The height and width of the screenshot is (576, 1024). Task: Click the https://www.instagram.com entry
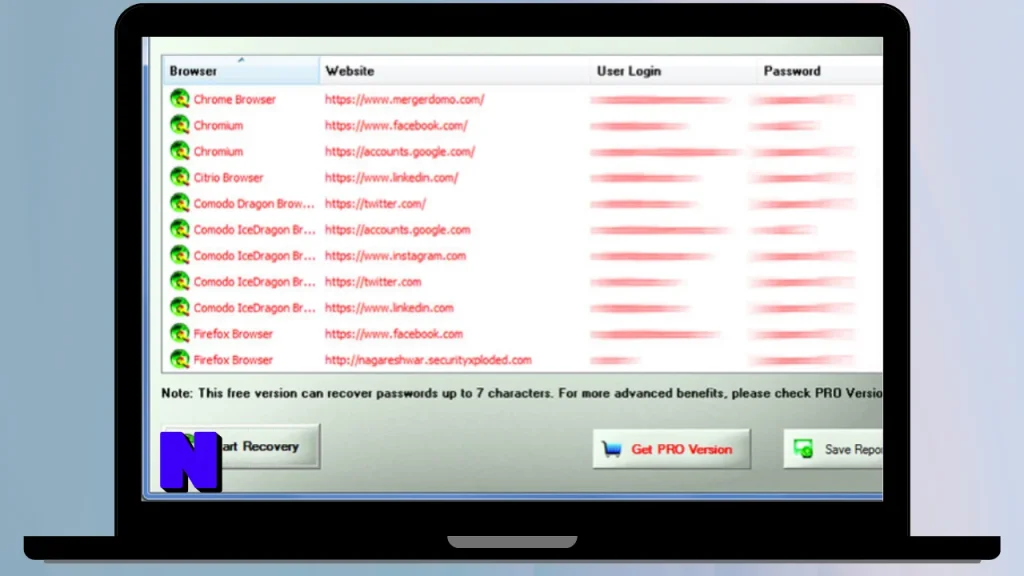point(395,256)
